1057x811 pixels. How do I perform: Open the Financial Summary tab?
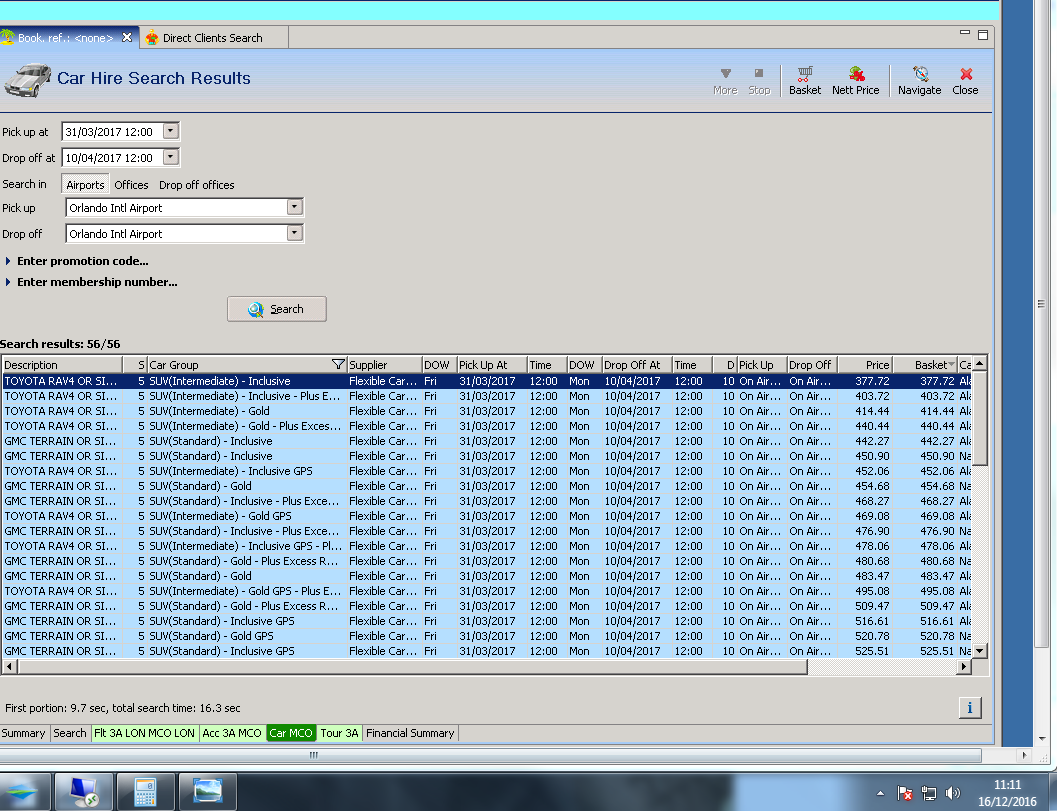[x=410, y=733]
